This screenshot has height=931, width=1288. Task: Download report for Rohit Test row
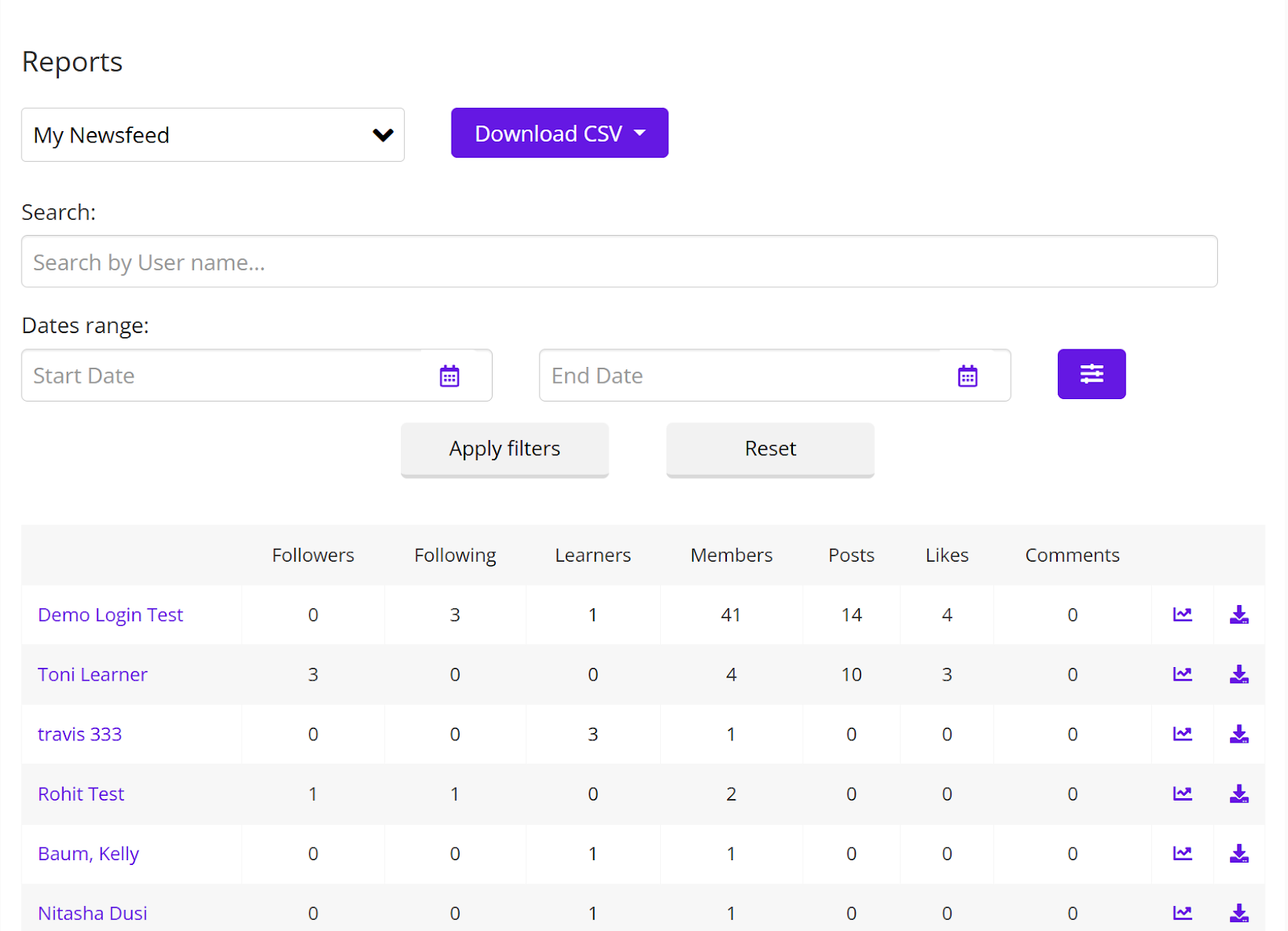tap(1239, 793)
